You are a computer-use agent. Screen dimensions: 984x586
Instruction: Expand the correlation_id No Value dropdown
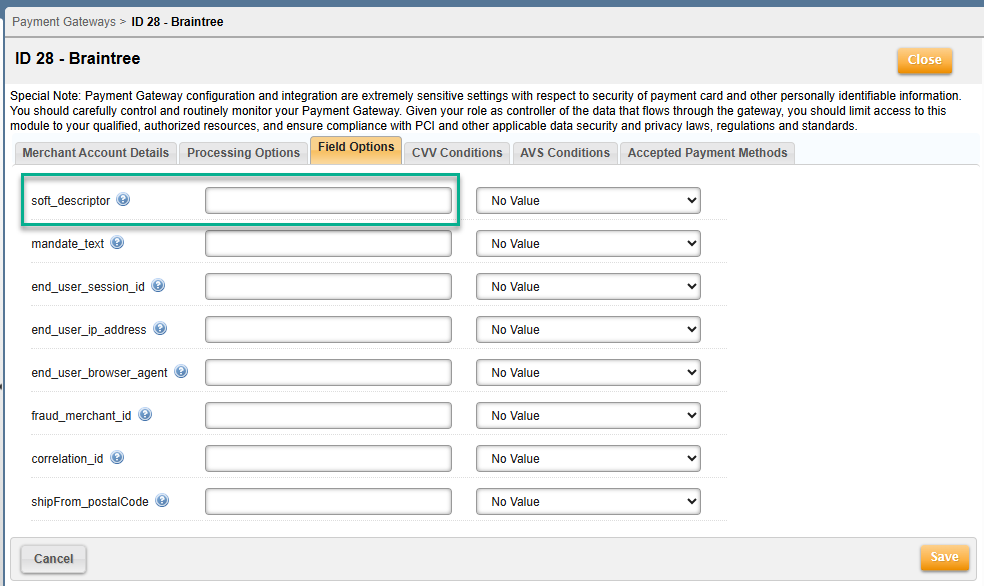point(588,459)
